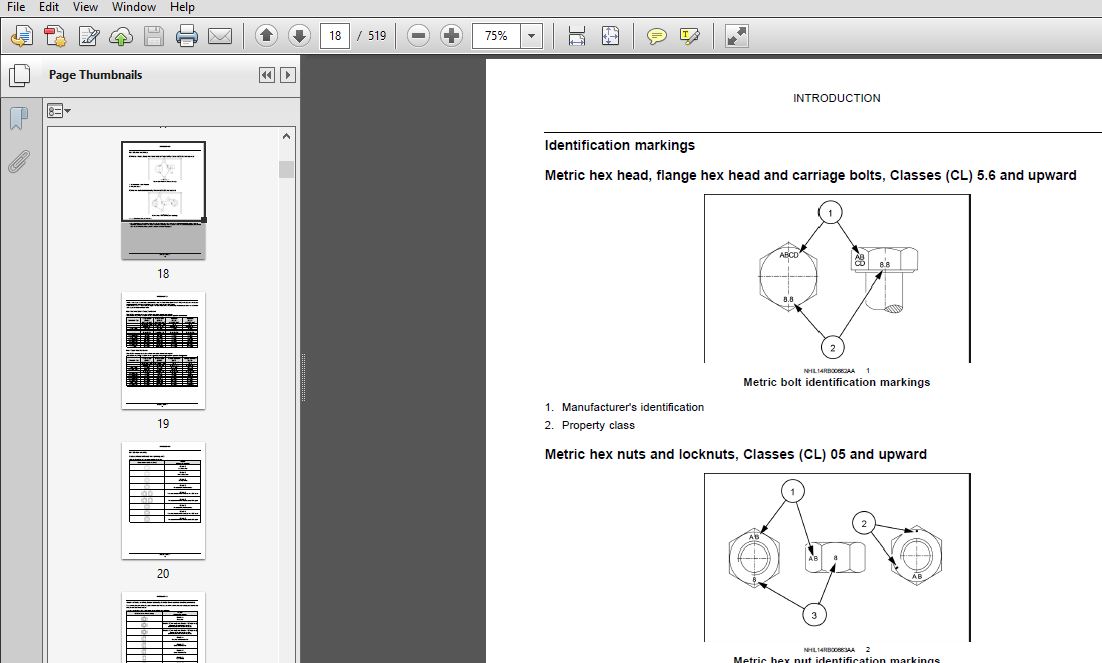Click the panel right-arrow expand button
The width and height of the screenshot is (1102, 663).
point(287,75)
